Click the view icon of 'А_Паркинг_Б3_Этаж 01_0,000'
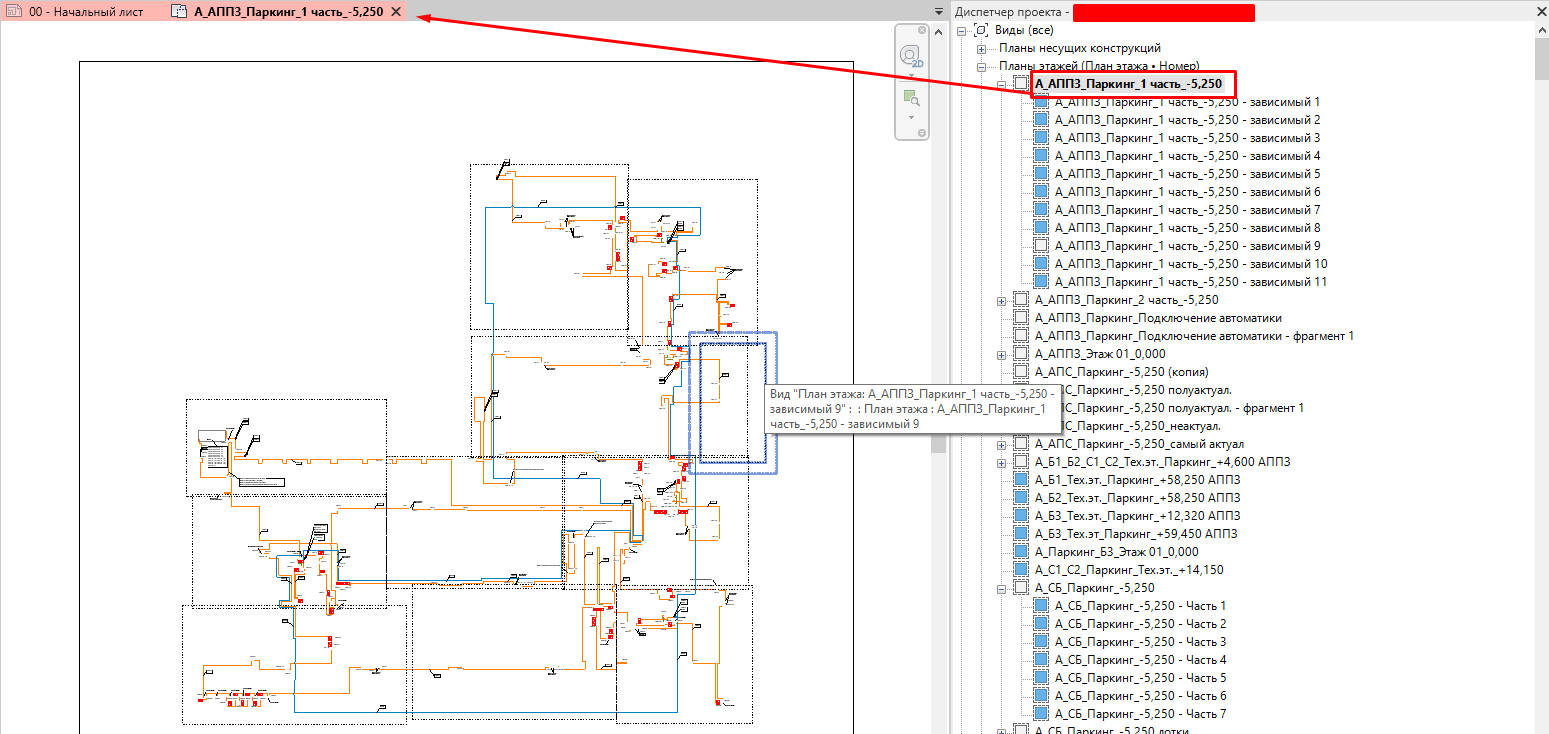This screenshot has width=1549, height=734. click(1021, 552)
